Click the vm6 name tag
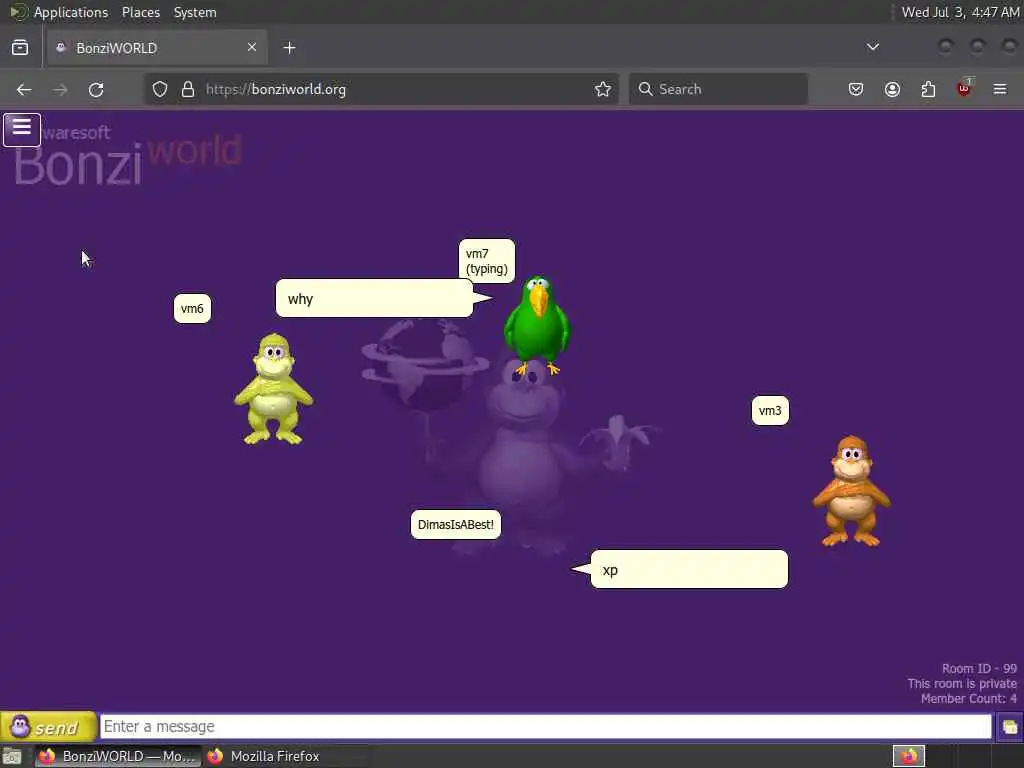The height and width of the screenshot is (768, 1024). [x=192, y=308]
